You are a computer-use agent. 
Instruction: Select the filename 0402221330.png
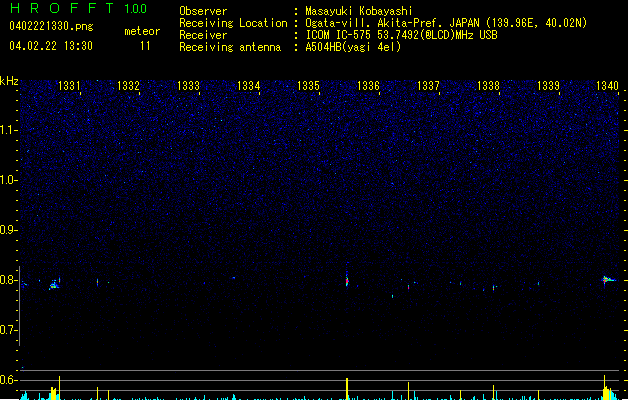click(x=51, y=26)
